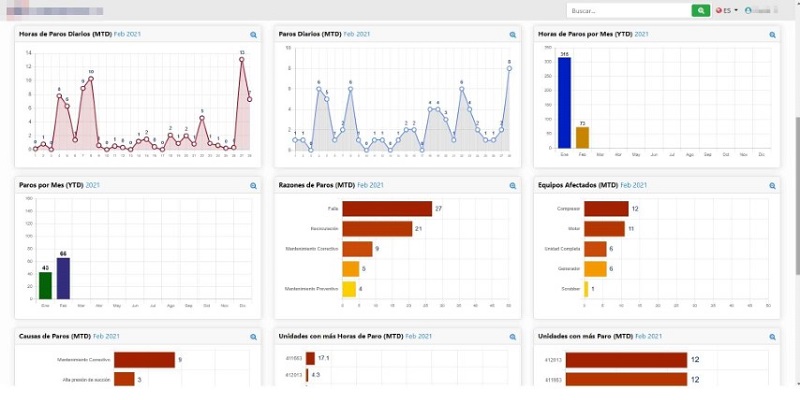Zoom into Razones de Paros chart
The width and height of the screenshot is (800, 400).
pyautogui.click(x=513, y=186)
